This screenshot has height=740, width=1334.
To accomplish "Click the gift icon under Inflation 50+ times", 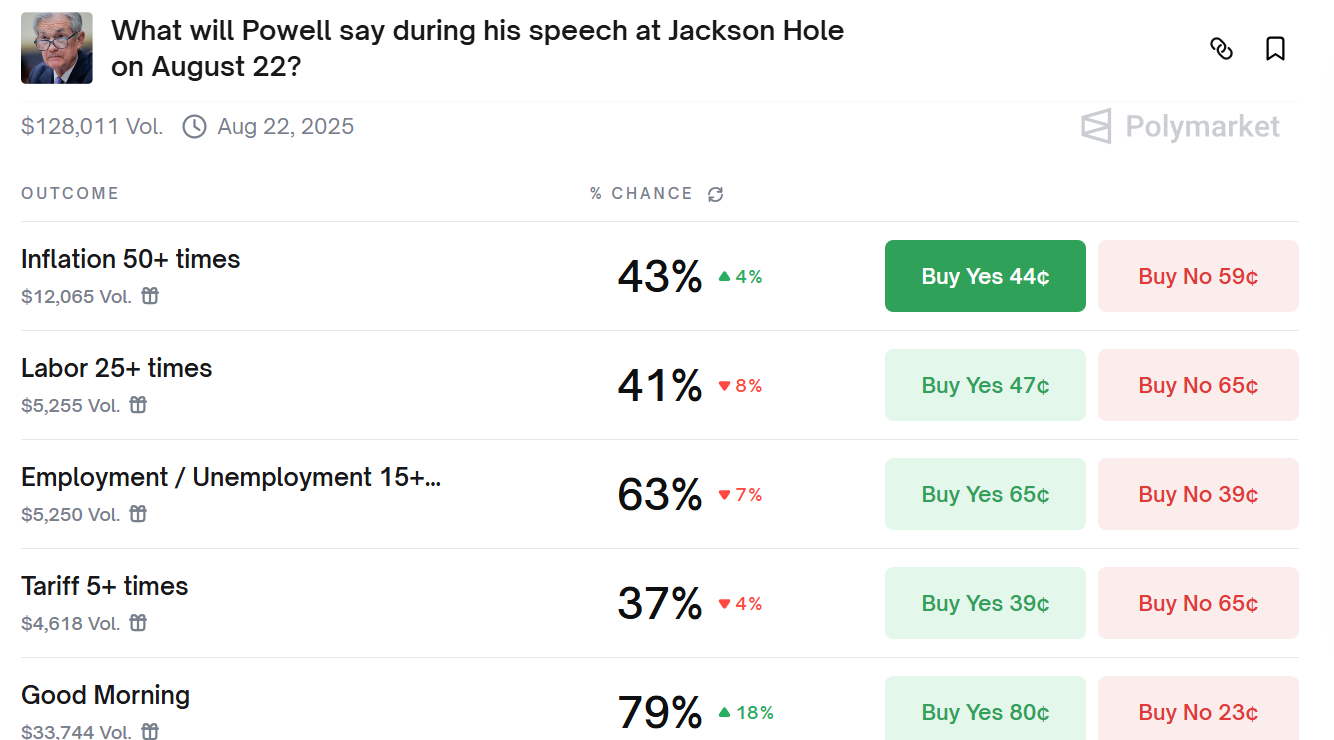I will point(150,296).
